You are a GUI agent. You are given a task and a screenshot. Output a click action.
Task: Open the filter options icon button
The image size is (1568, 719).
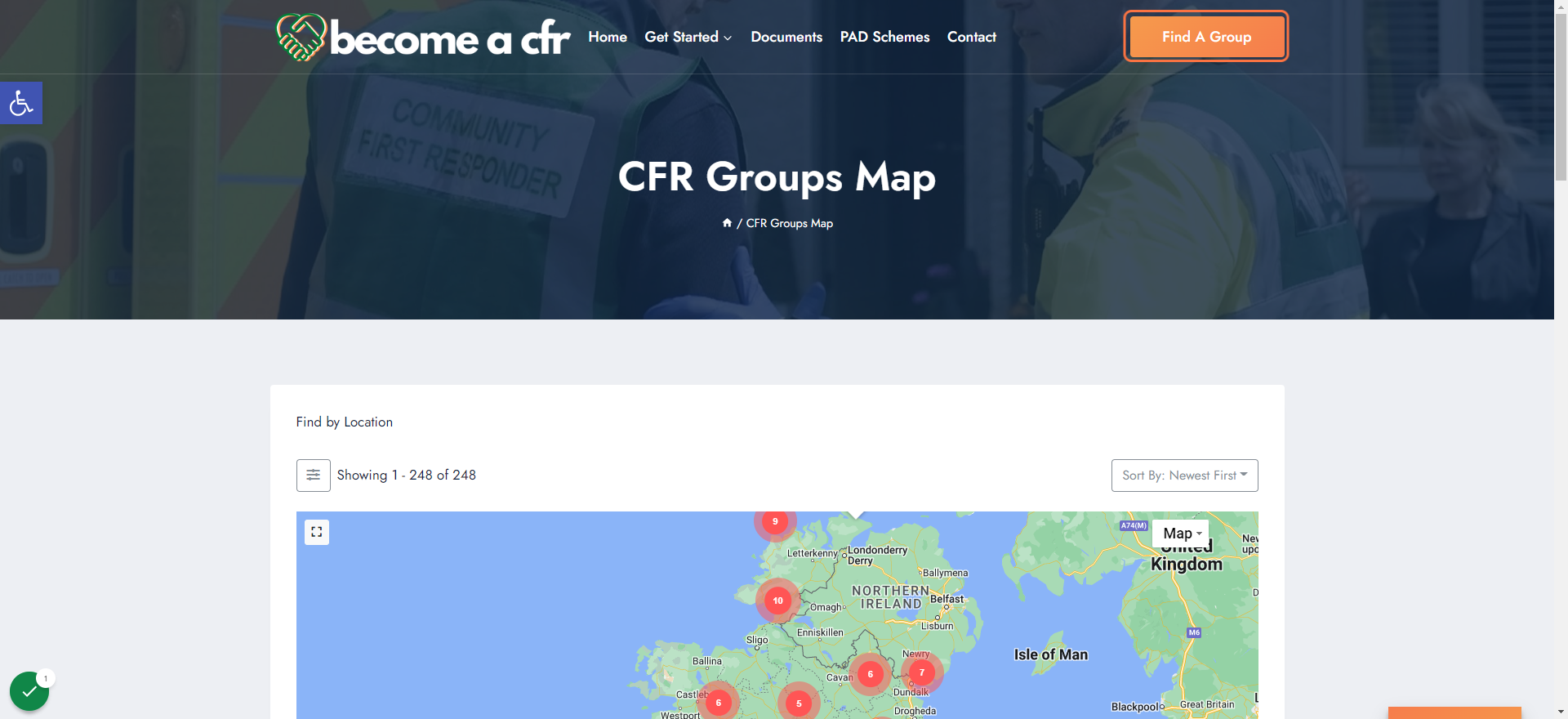(314, 476)
